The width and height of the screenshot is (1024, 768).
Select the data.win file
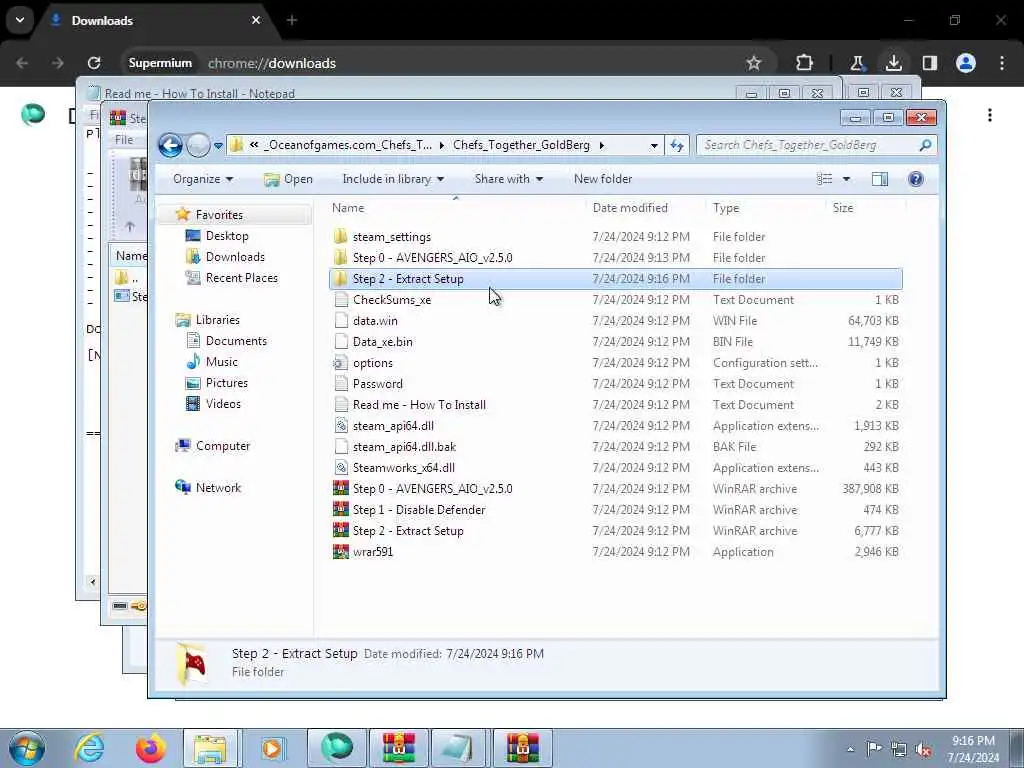pyautogui.click(x=375, y=321)
